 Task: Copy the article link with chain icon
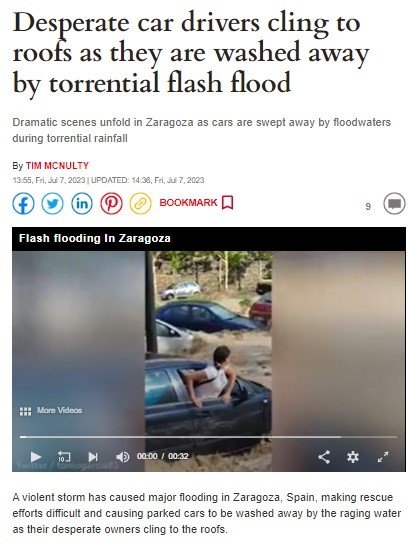click(x=141, y=203)
